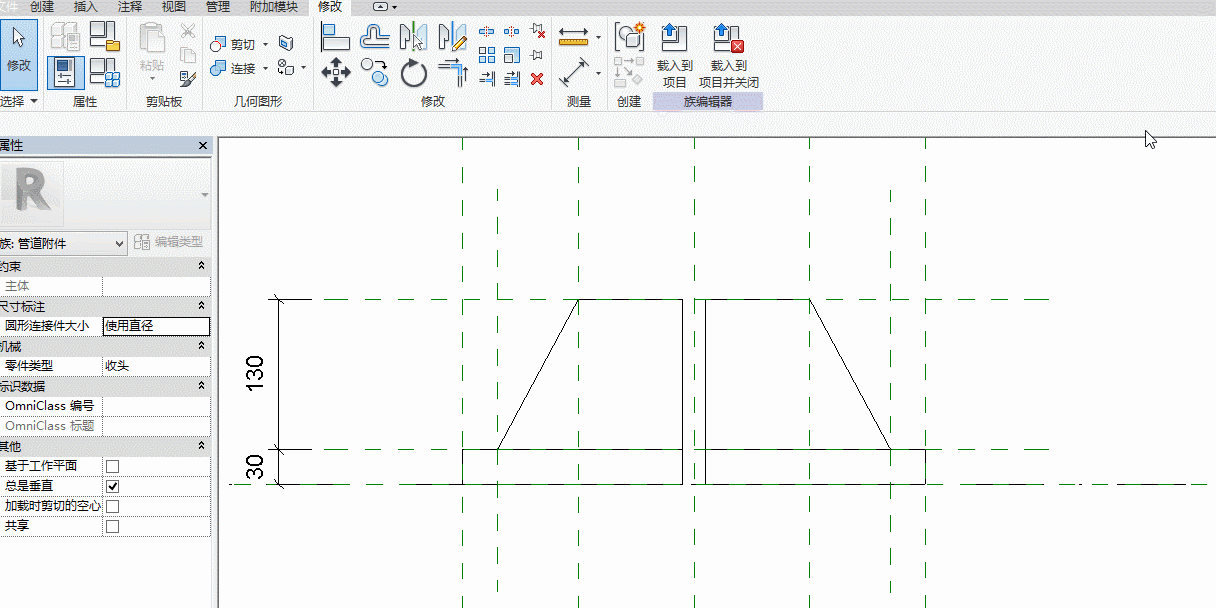The width and height of the screenshot is (1216, 608).
Task: Select the Scale tool
Action: click(512, 55)
